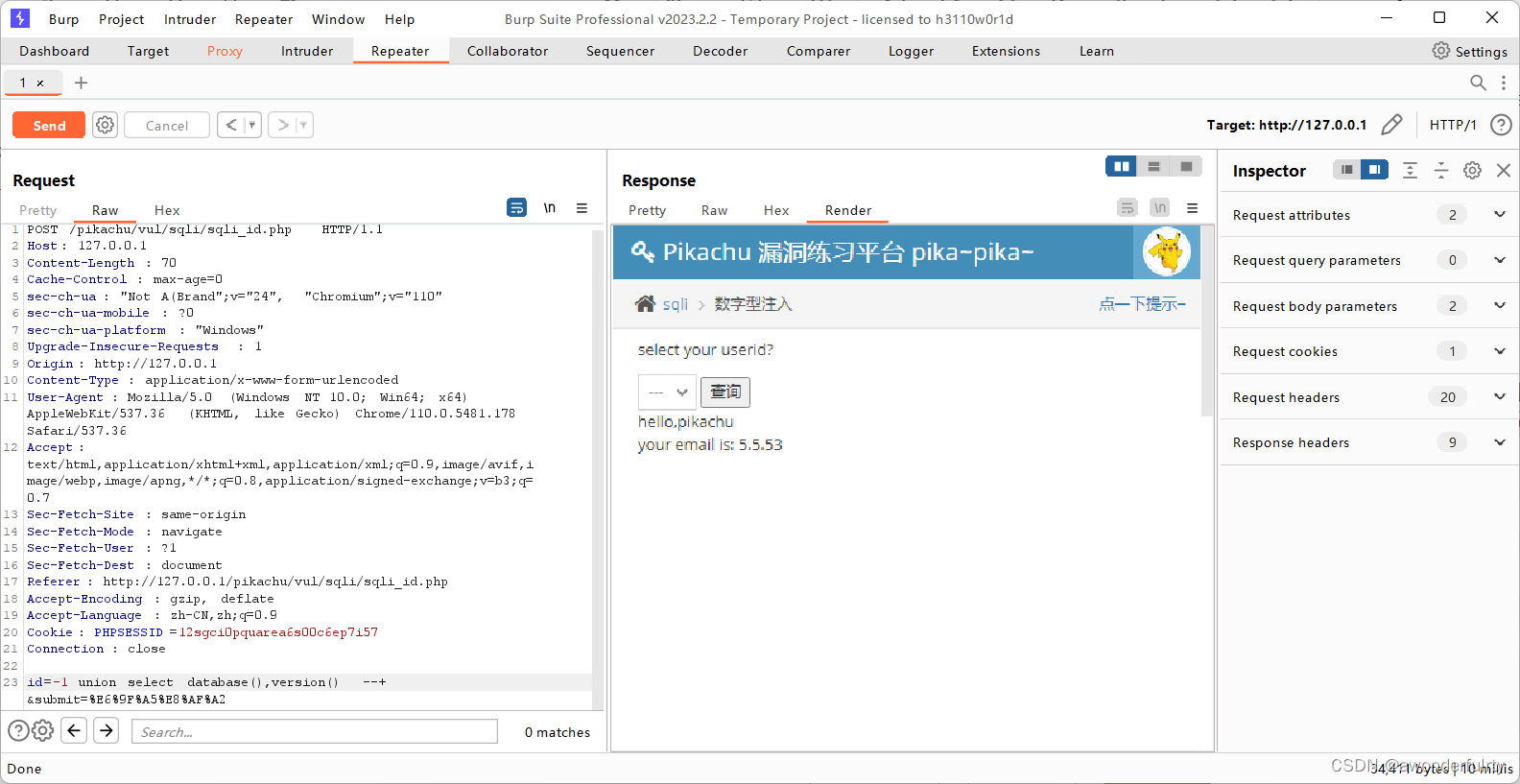The width and height of the screenshot is (1520, 784).
Task: Click the Pikachu avatar image
Action: (1167, 252)
